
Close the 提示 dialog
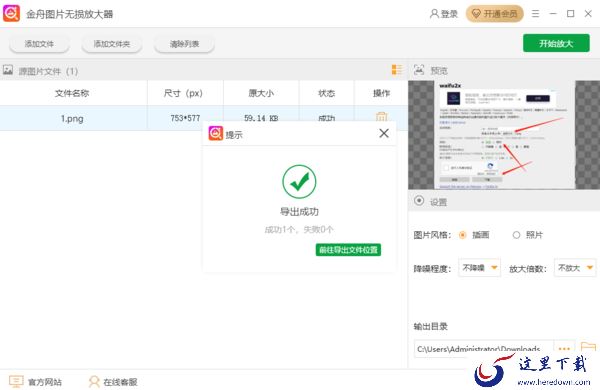point(384,133)
